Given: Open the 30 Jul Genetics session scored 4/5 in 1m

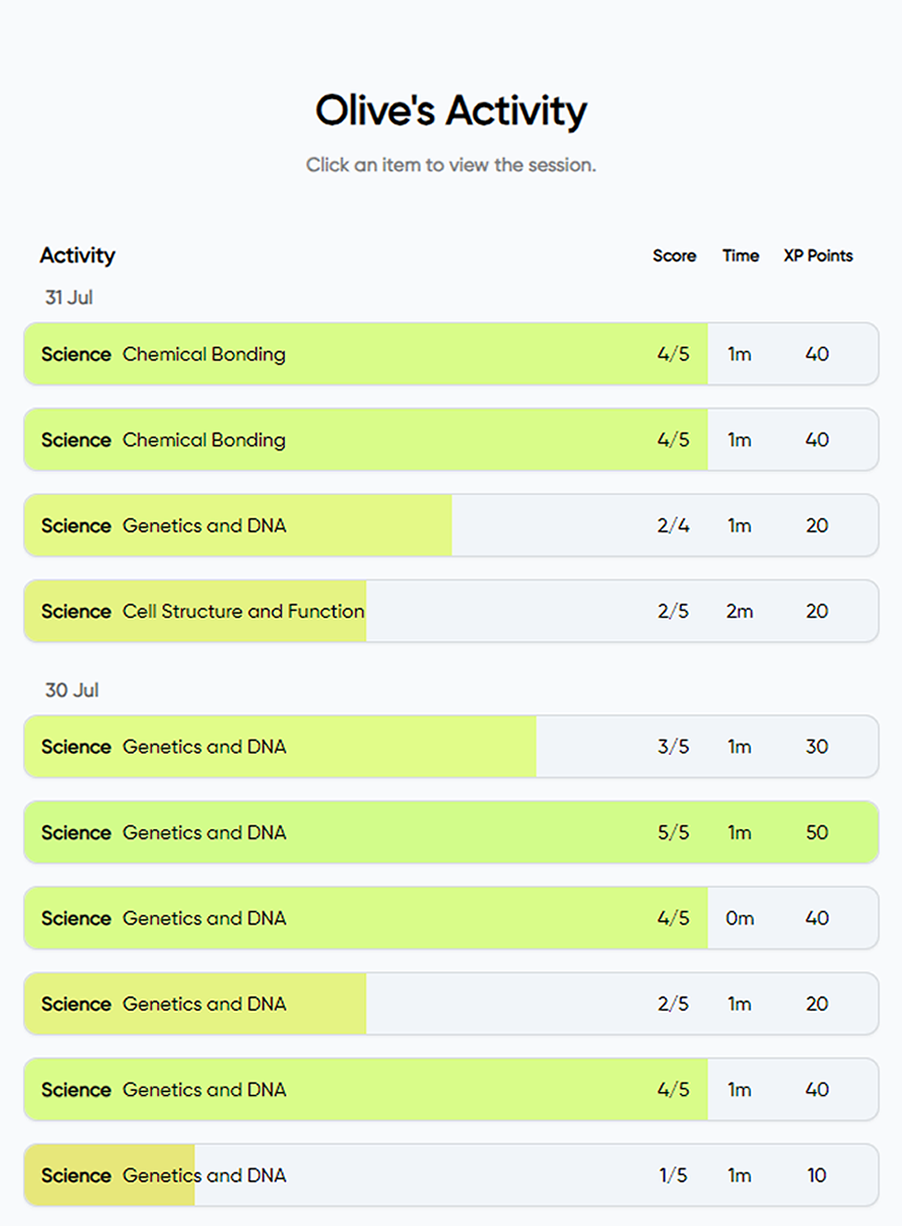Looking at the screenshot, I should pyautogui.click(x=450, y=1090).
